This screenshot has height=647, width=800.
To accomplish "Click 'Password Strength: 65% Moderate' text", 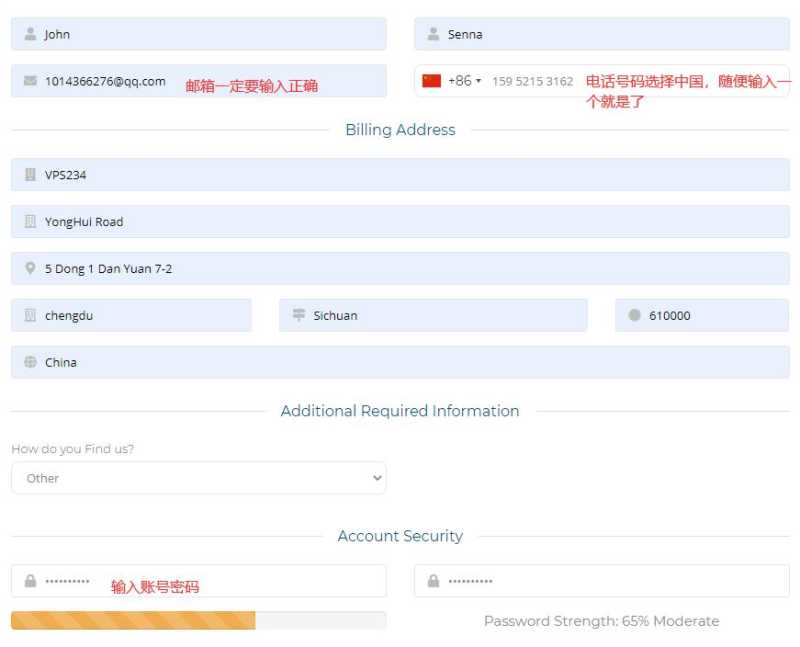I will (602, 621).
